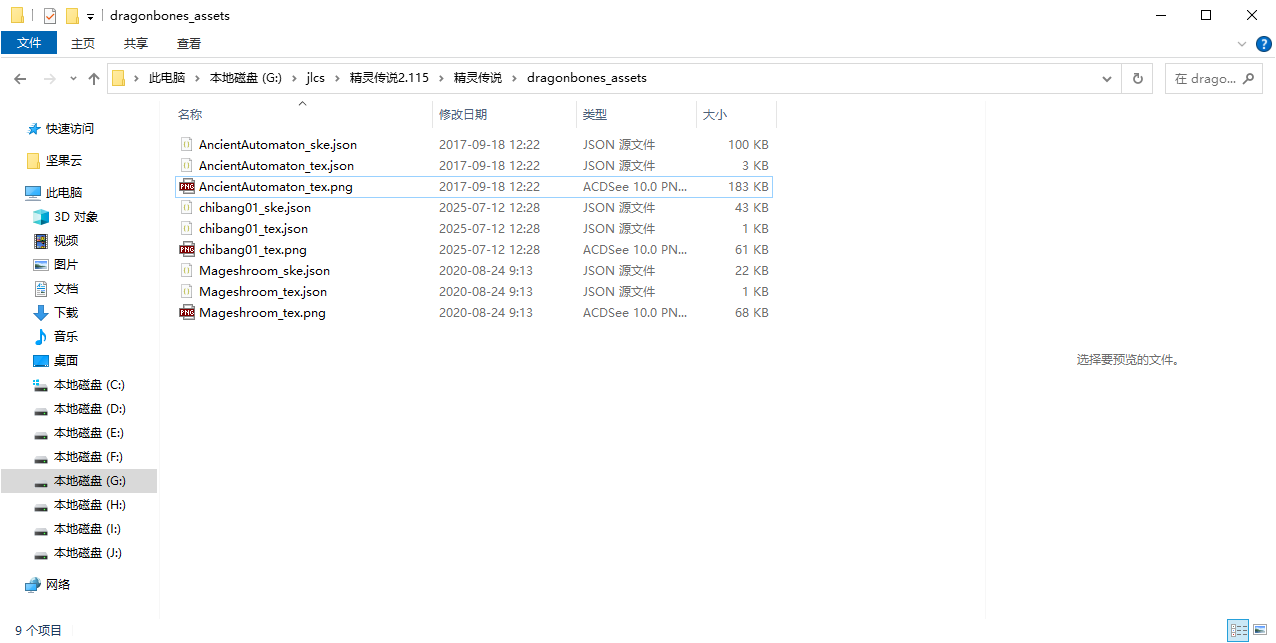Open Help with the blue question mark
Viewport: 1276px width, 643px height.
(x=1263, y=44)
